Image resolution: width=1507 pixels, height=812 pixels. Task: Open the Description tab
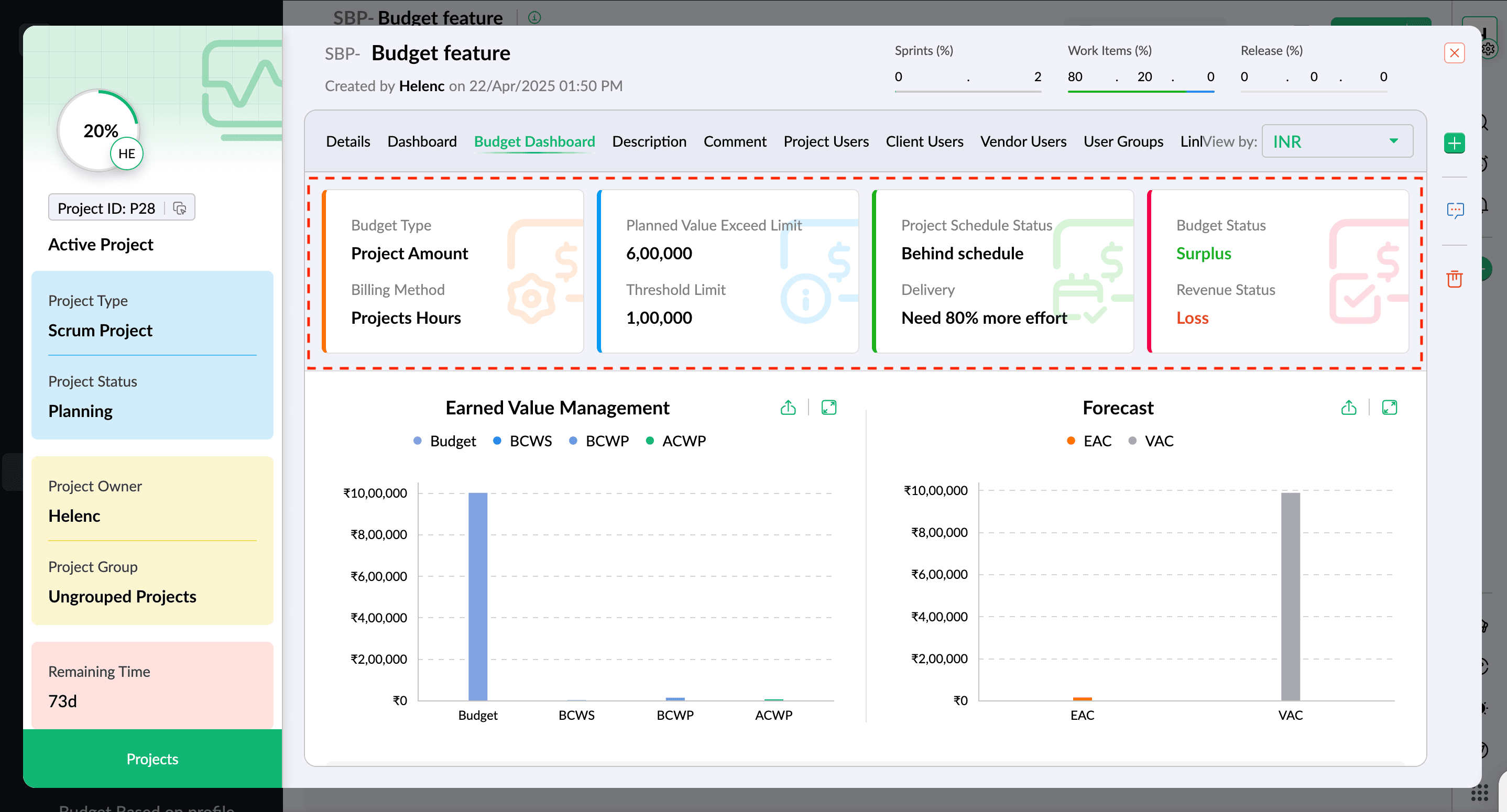649,141
